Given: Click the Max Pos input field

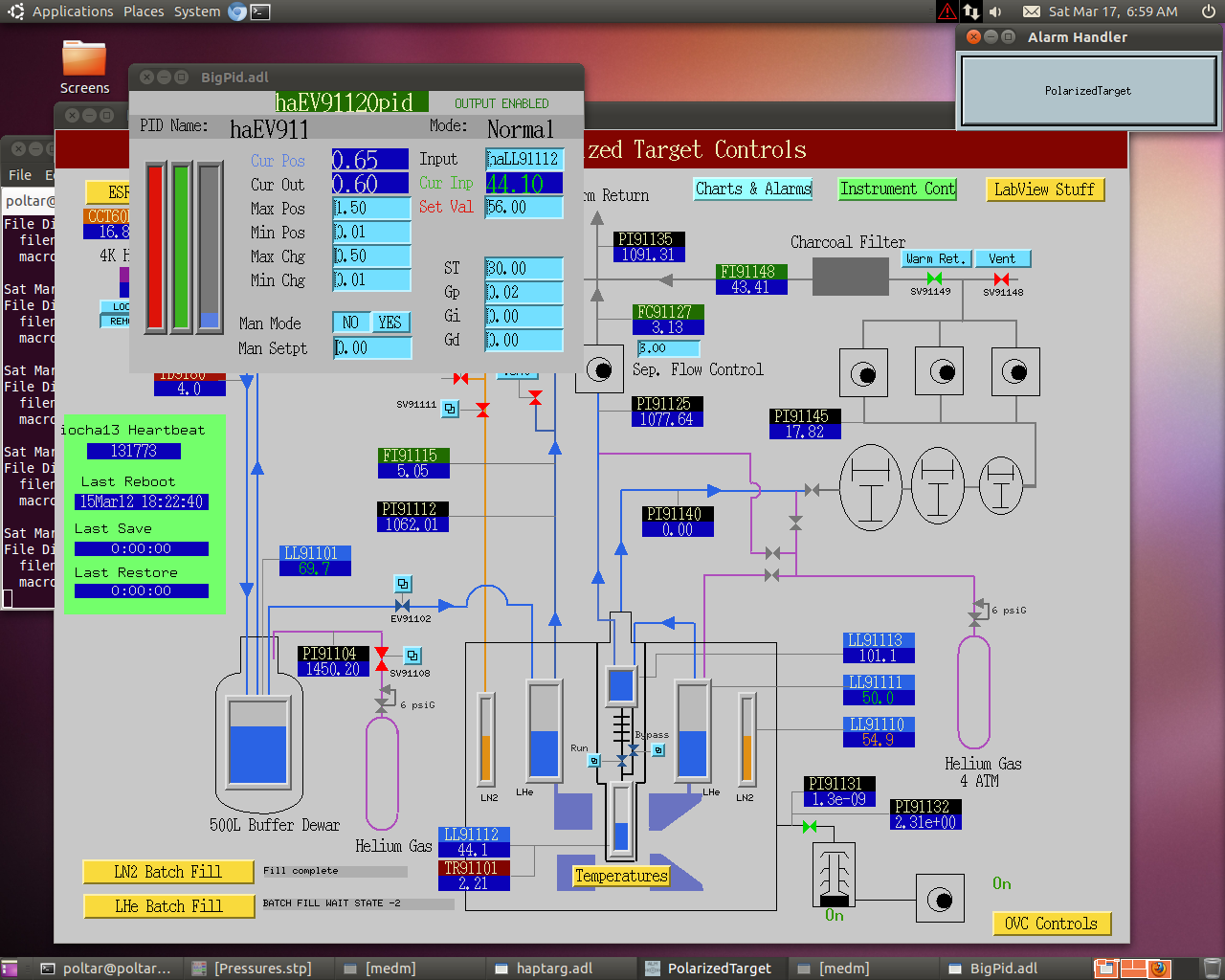Looking at the screenshot, I should [x=372, y=208].
